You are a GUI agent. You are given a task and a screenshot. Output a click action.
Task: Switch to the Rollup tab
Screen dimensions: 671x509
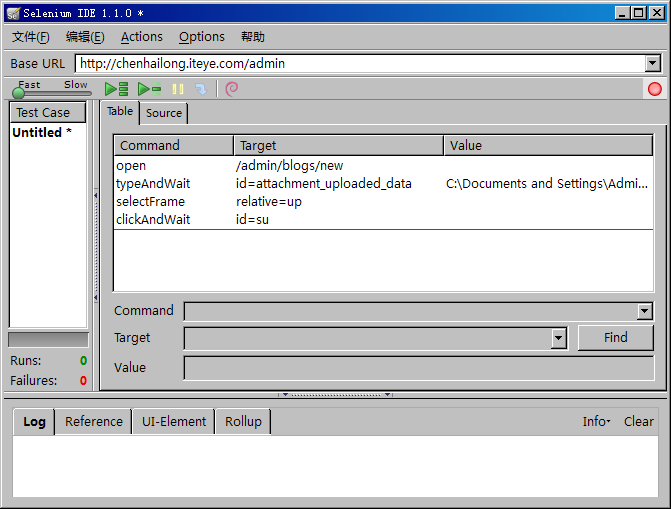[243, 422]
